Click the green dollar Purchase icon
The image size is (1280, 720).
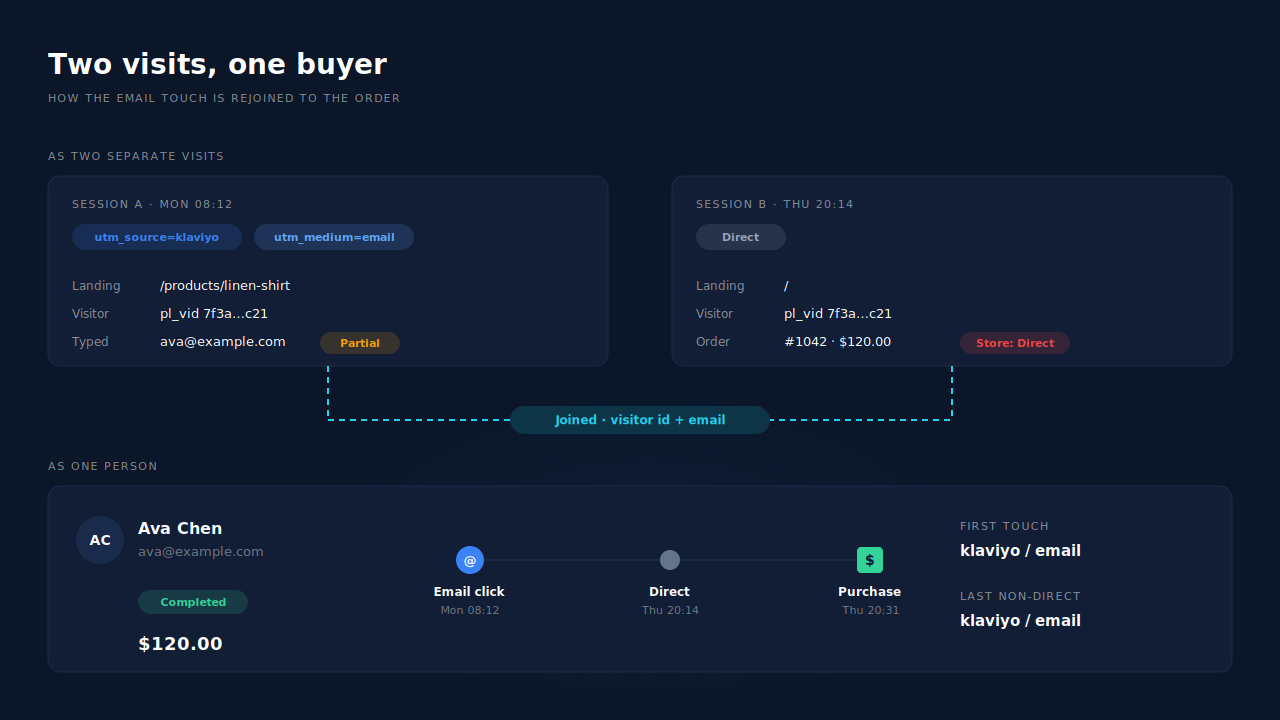pos(870,560)
